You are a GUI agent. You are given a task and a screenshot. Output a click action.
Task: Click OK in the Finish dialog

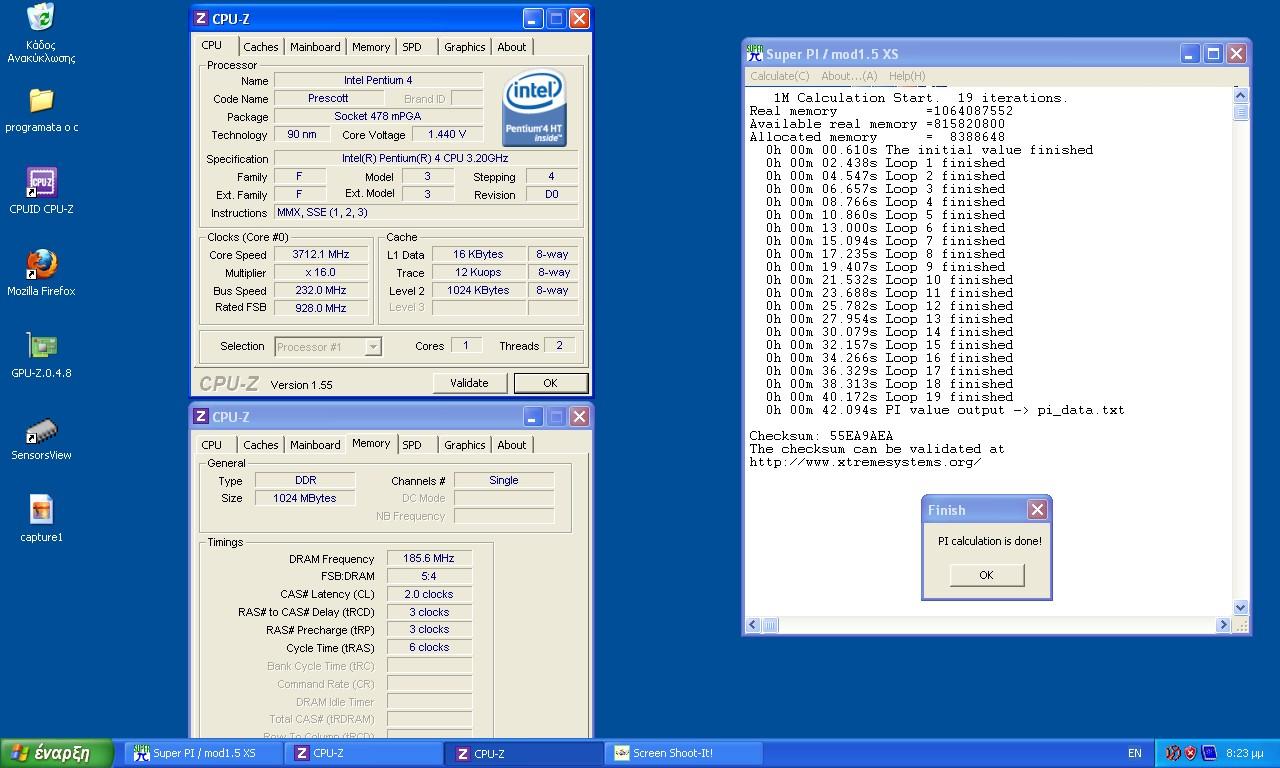[x=986, y=575]
